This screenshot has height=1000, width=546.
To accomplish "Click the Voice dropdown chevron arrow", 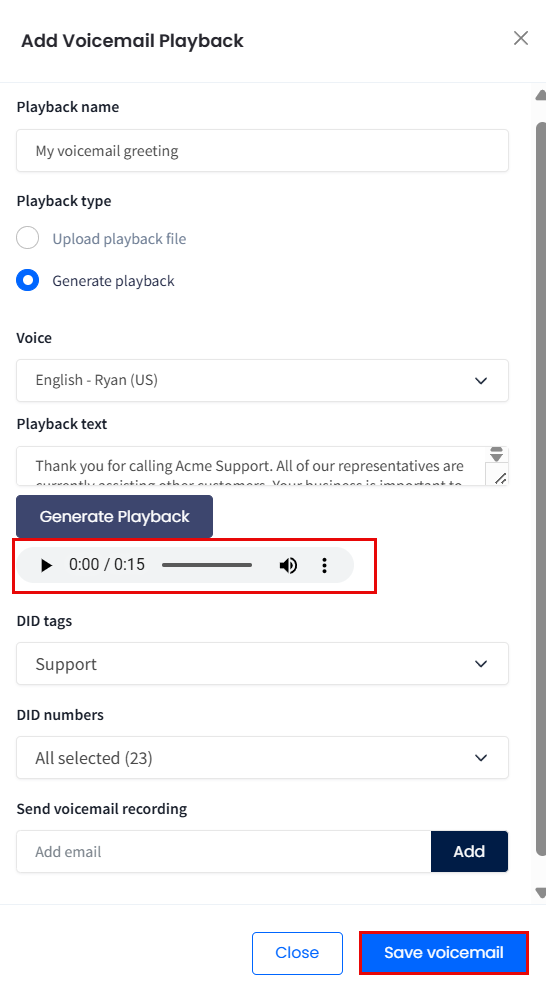I will coord(481,381).
